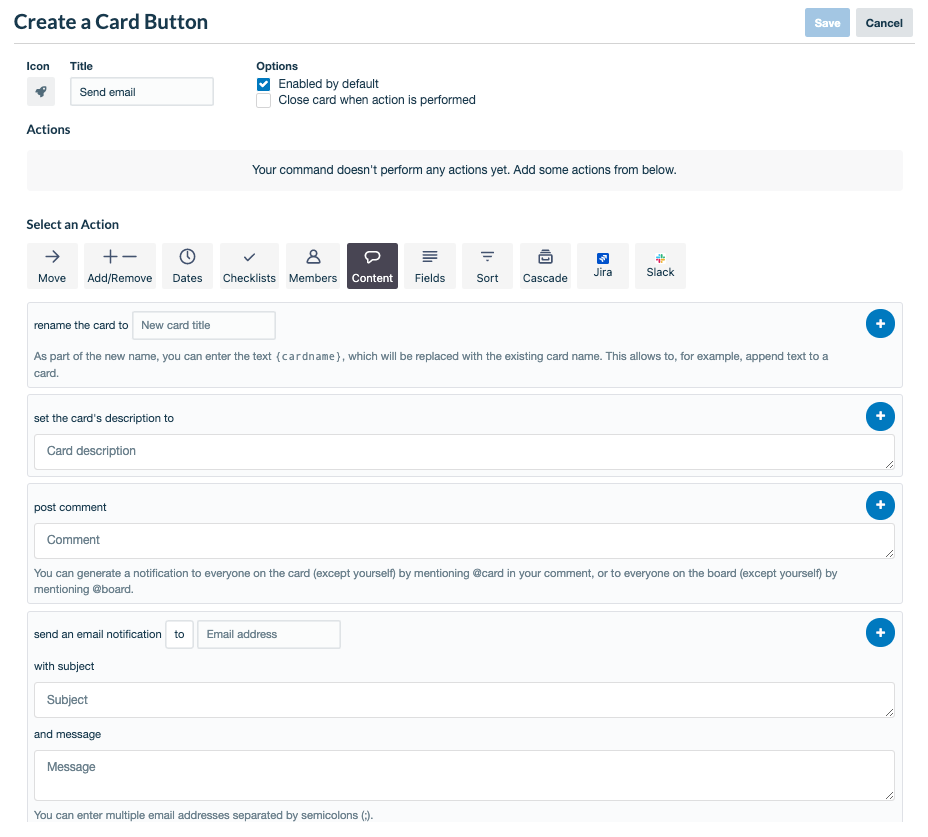Select the Content actions tab

click(372, 266)
